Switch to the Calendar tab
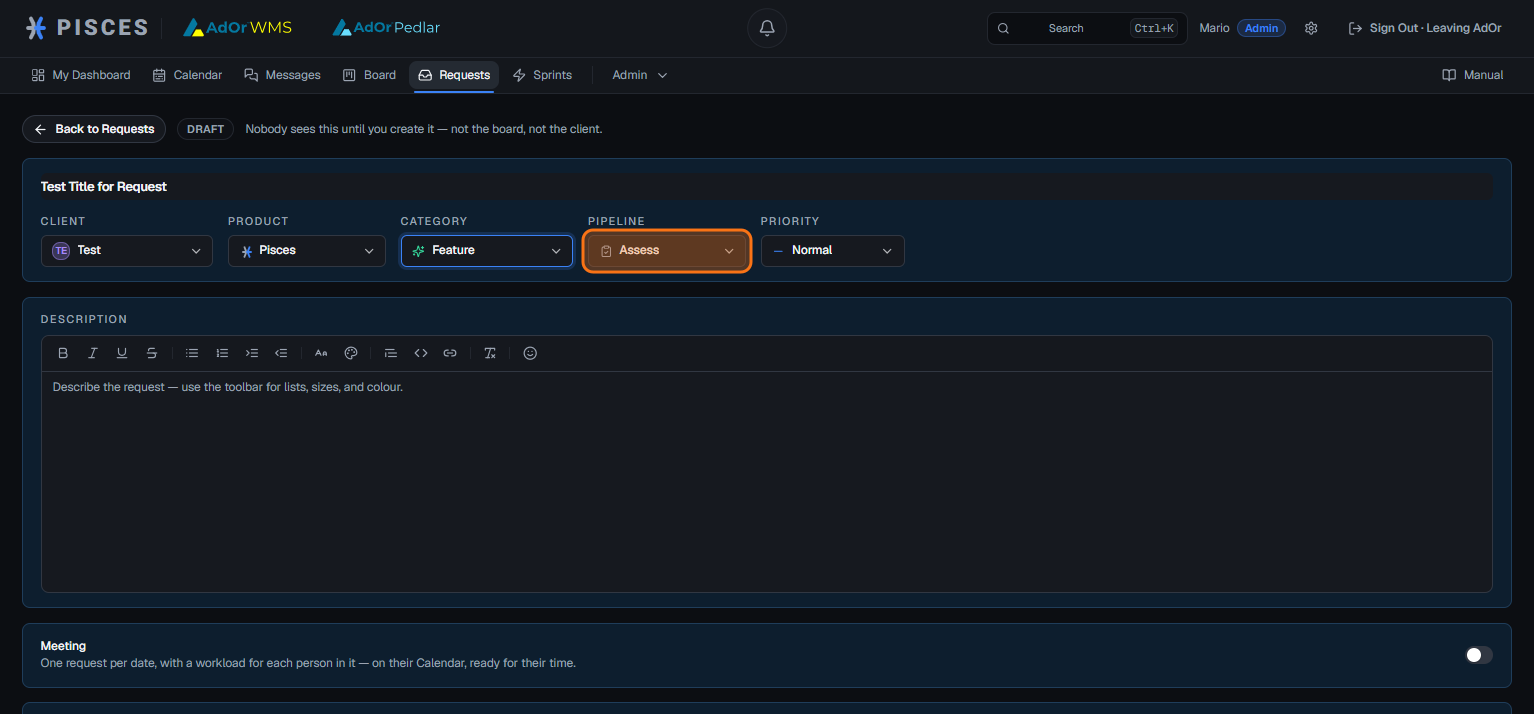 tap(187, 75)
